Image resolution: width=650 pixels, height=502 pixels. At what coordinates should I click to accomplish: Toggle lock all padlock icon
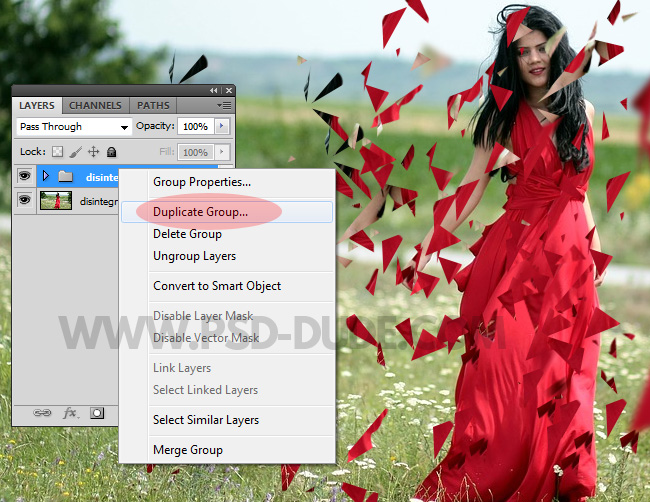point(111,152)
